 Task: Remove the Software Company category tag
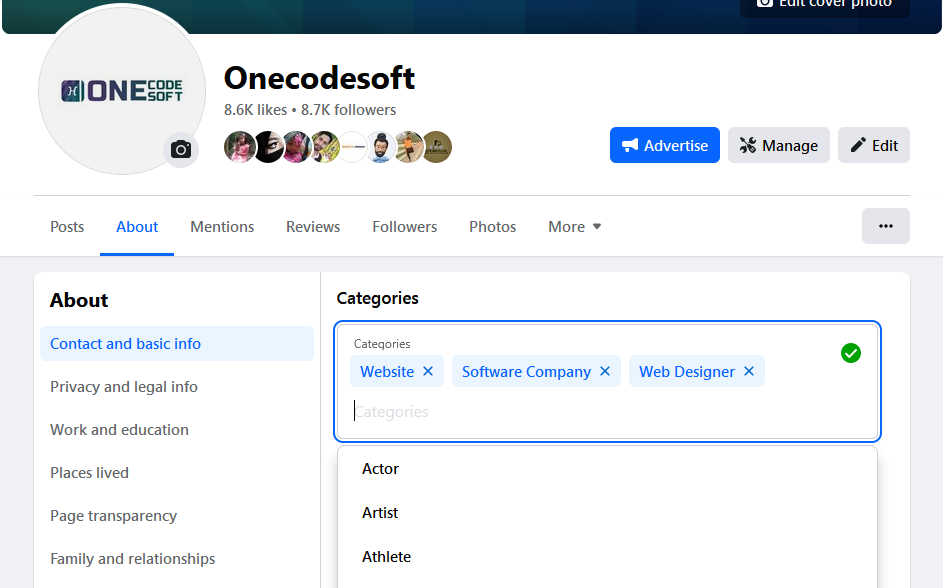pos(604,371)
